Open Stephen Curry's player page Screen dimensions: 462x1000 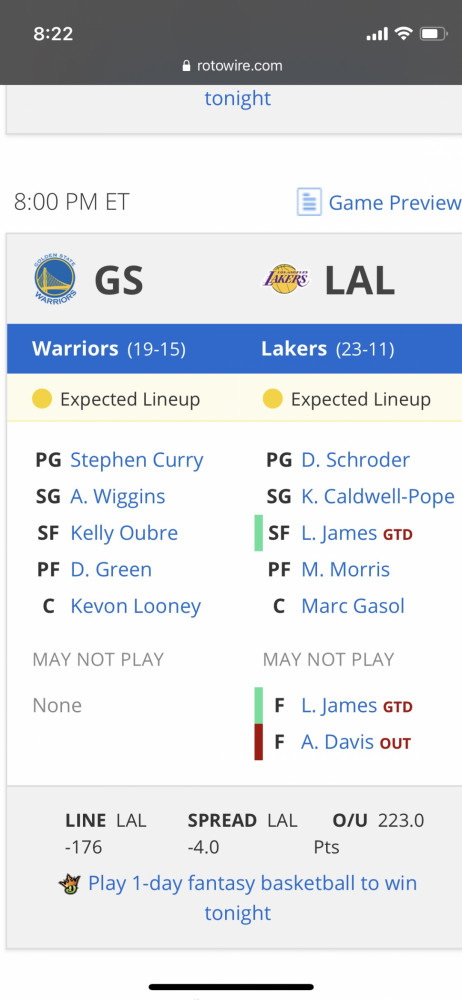(137, 460)
